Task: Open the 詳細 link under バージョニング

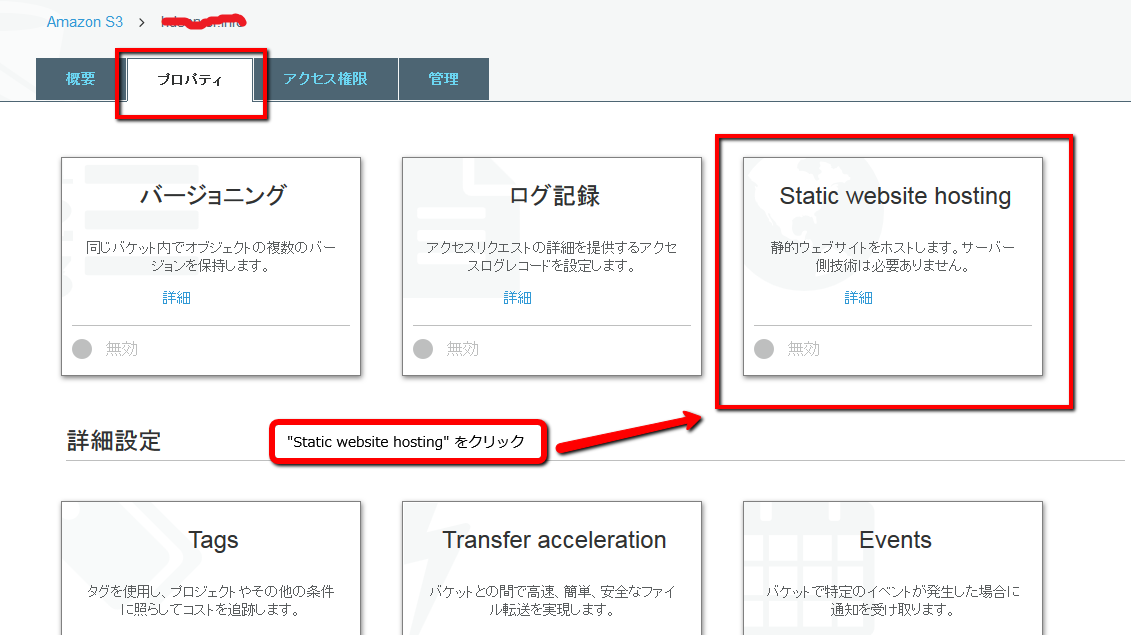Action: point(176,298)
